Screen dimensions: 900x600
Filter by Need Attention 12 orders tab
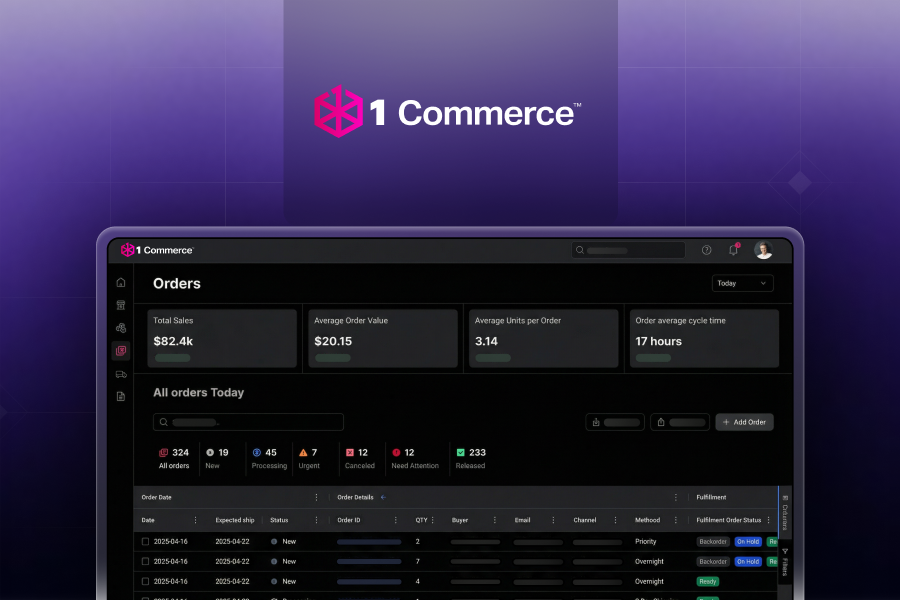(415, 459)
